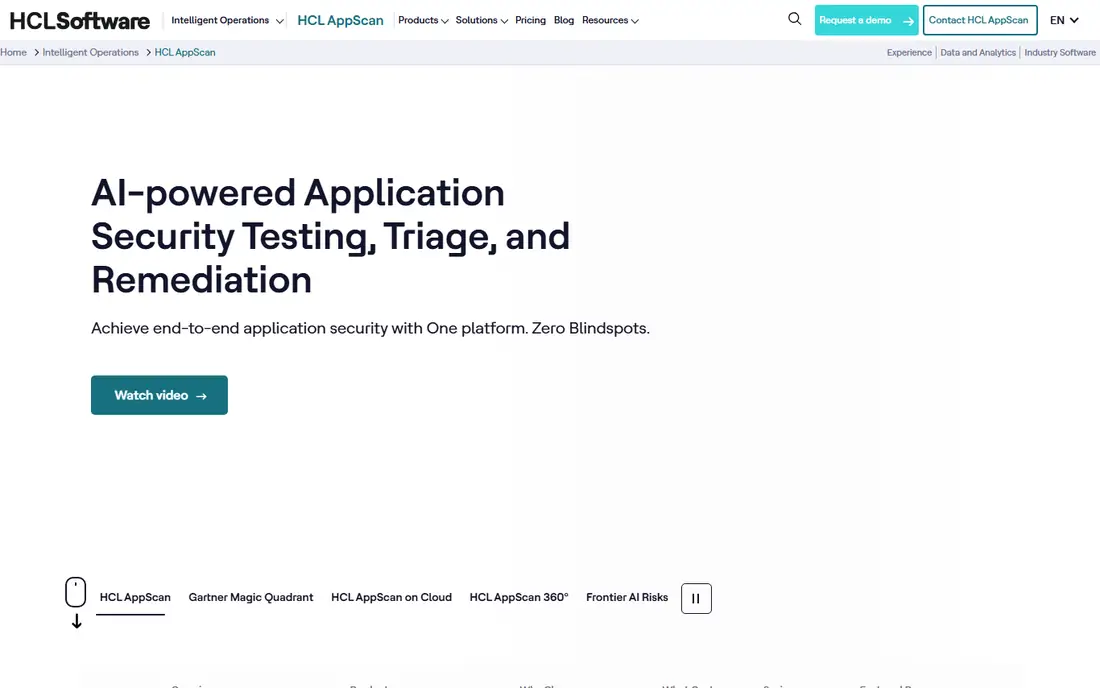
Task: Open the Solutions menu
Action: (481, 20)
